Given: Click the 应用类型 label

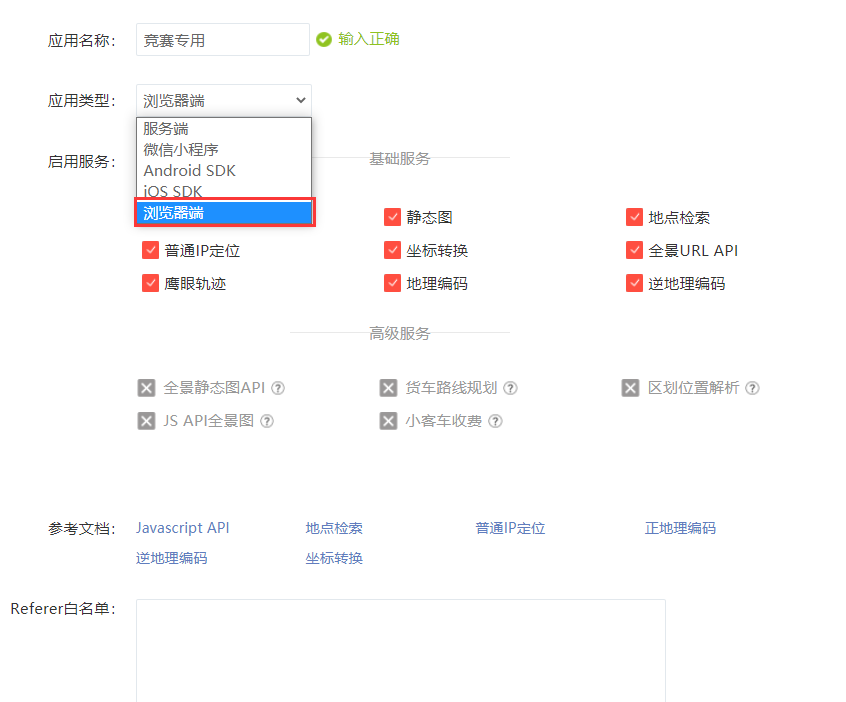Looking at the screenshot, I should point(81,100).
